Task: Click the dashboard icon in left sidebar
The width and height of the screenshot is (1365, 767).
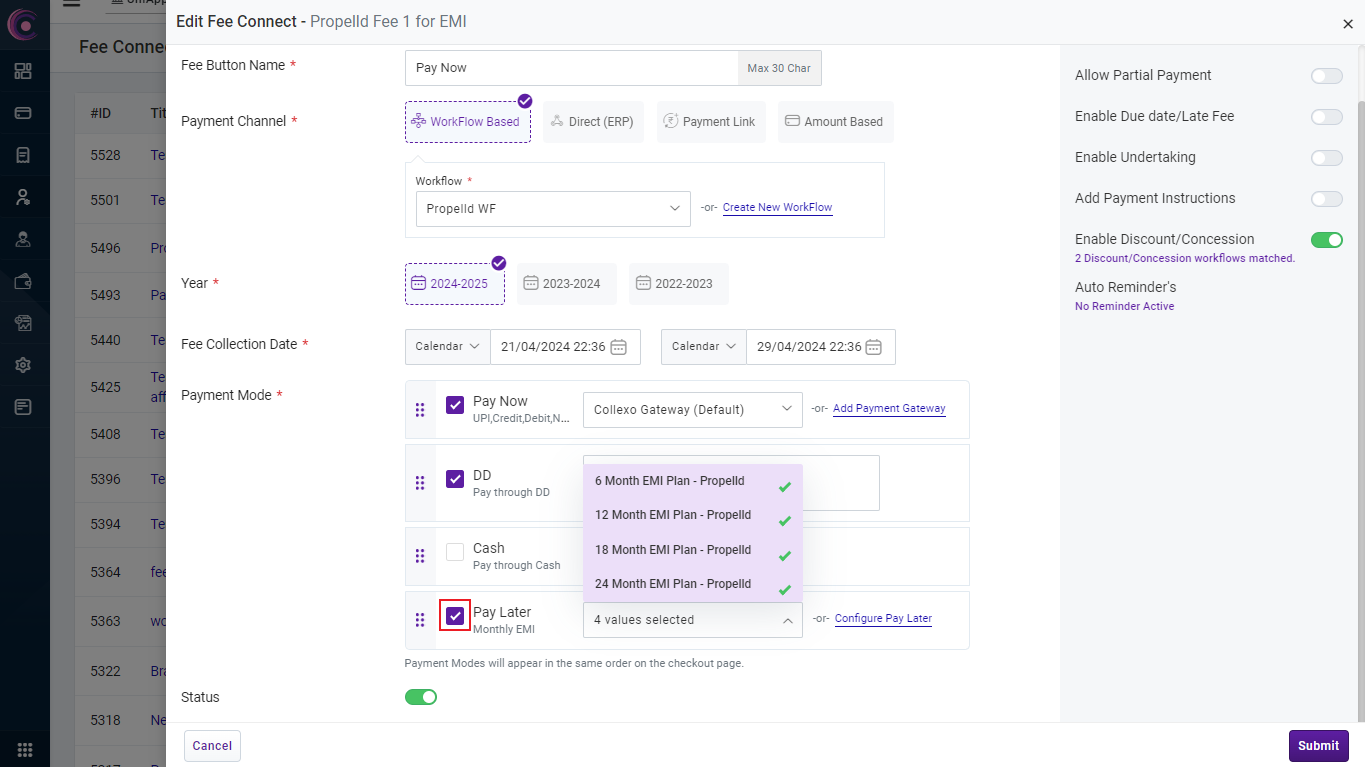Action: (23, 71)
